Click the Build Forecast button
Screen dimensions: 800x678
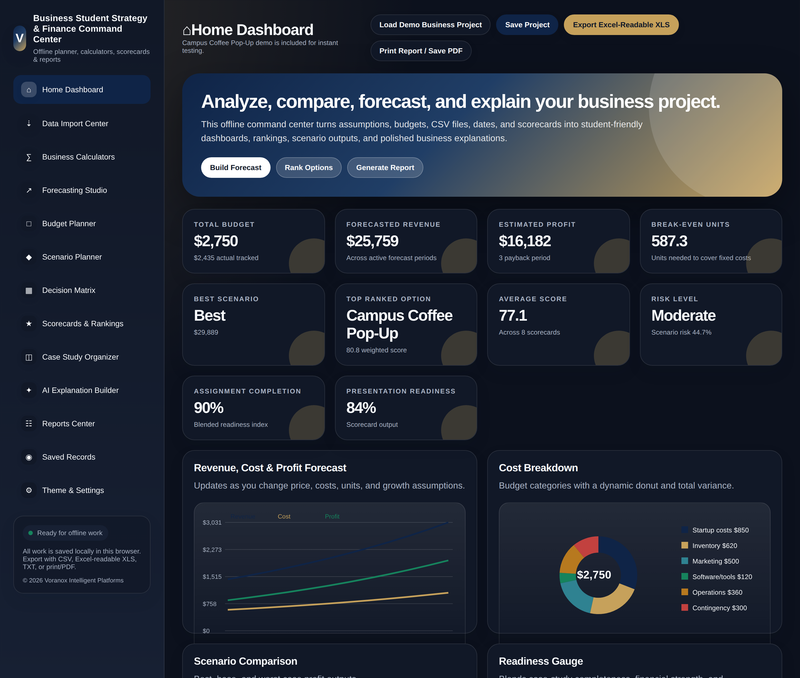click(235, 167)
